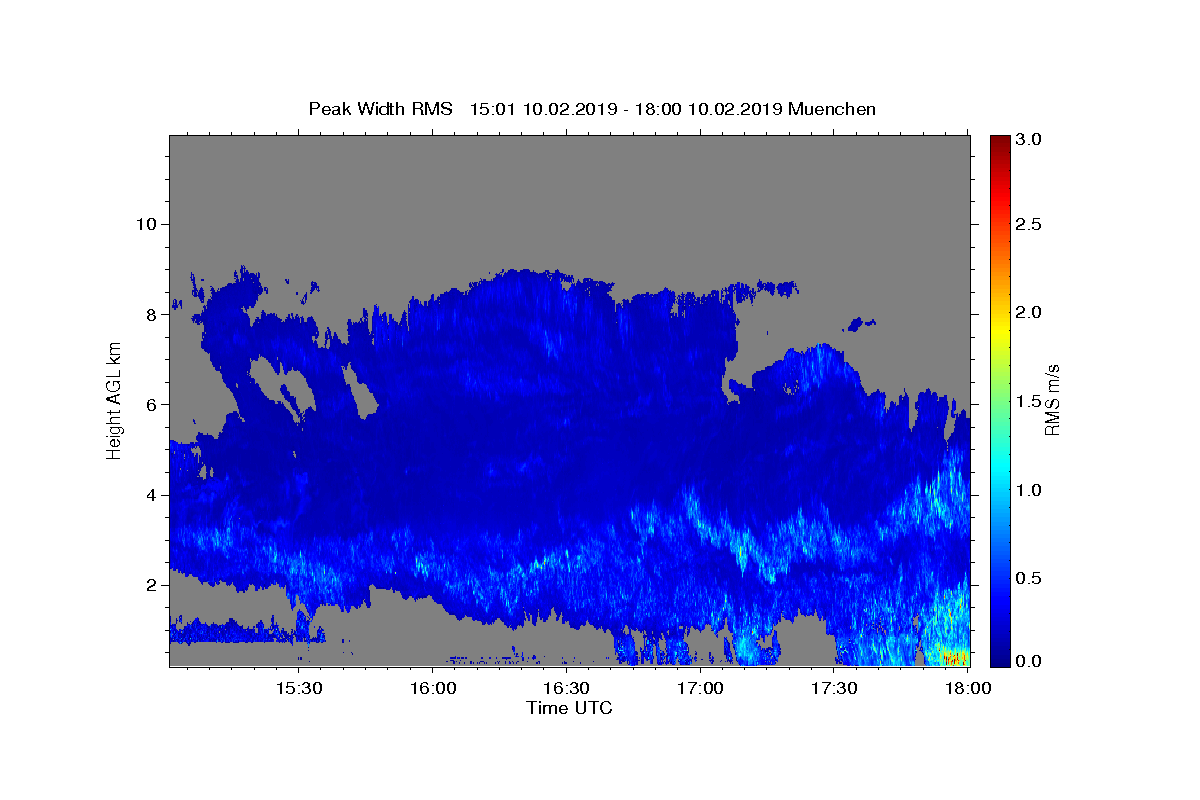Click the small isolated cloud patch near 17:35 at 8 km

(x=859, y=324)
